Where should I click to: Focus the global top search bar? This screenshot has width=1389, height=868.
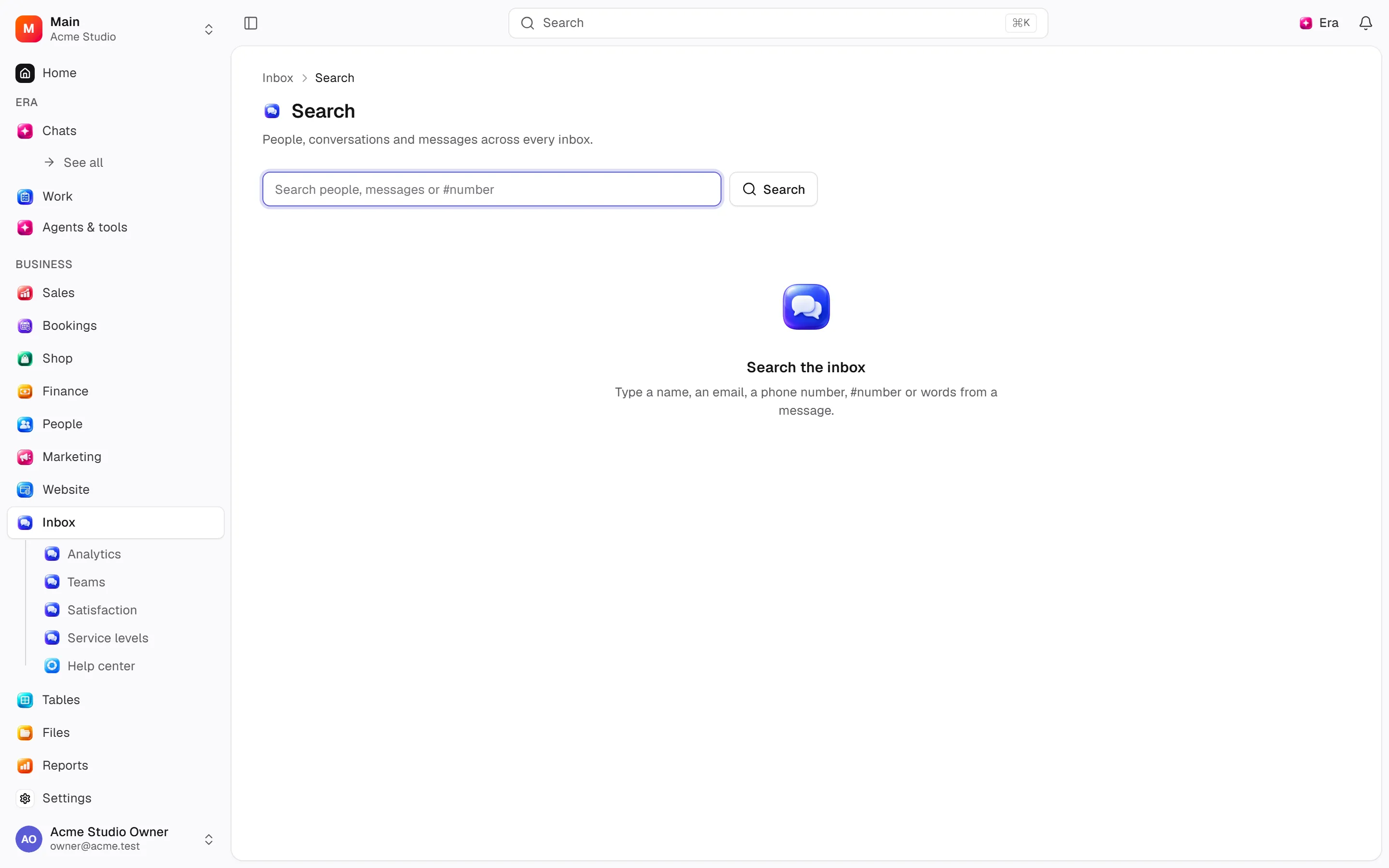[778, 23]
